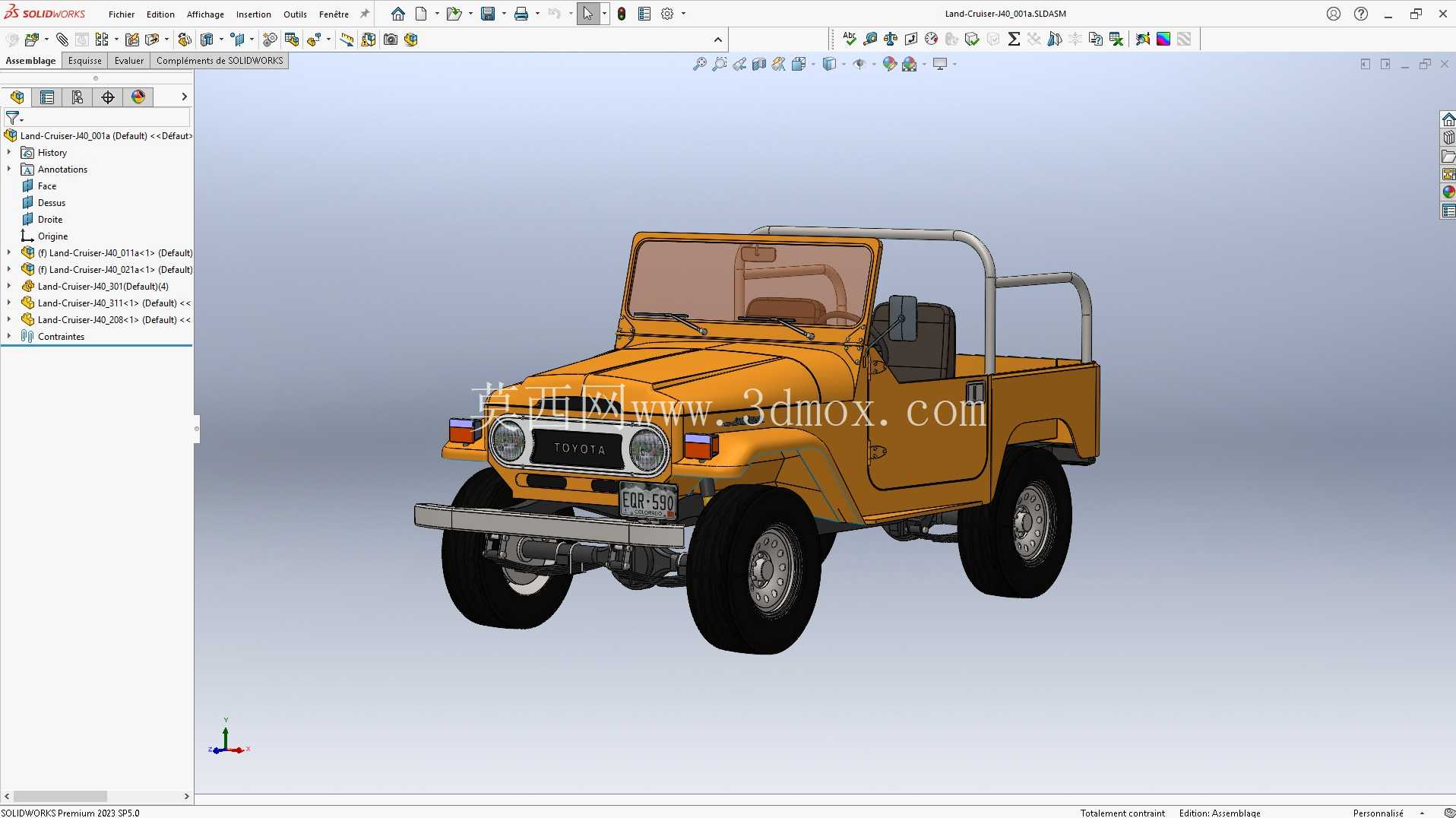This screenshot has width=1456, height=818.
Task: Open the Display Style dropdown arrow
Action: coord(844,65)
